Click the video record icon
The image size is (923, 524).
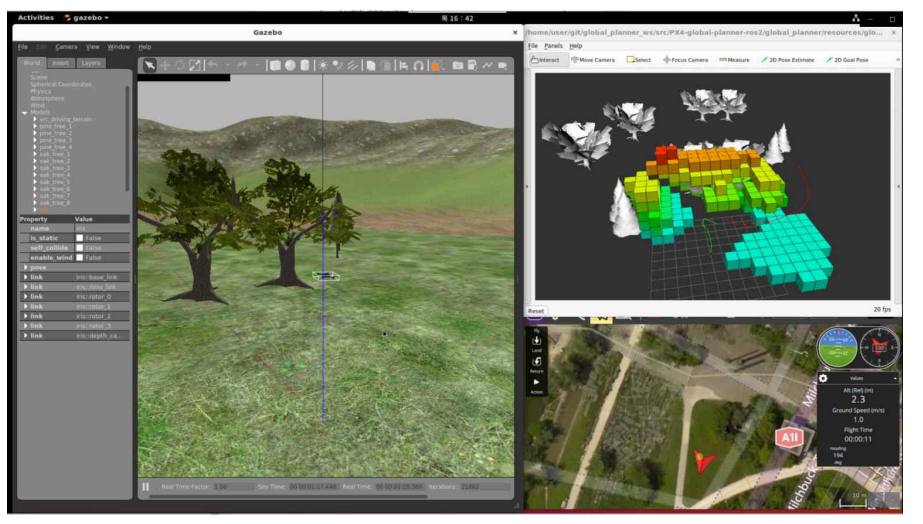pyautogui.click(x=502, y=65)
